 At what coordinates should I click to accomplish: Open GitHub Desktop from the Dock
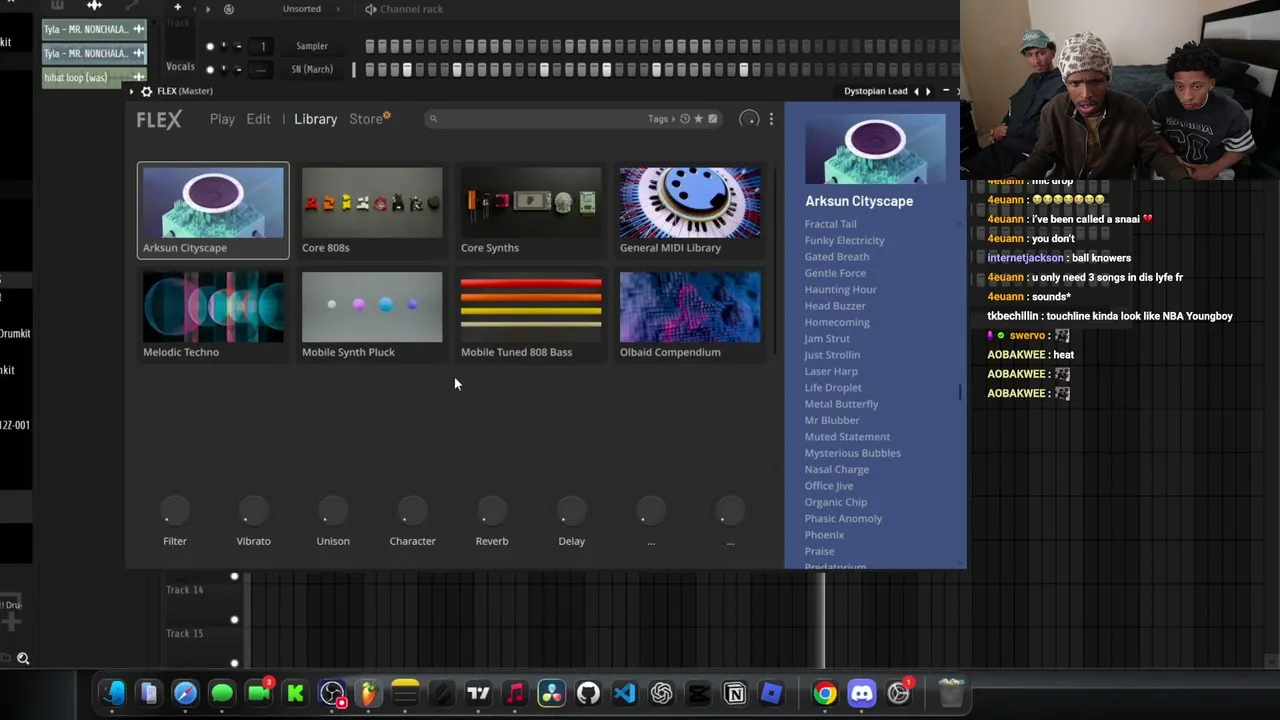tap(588, 693)
